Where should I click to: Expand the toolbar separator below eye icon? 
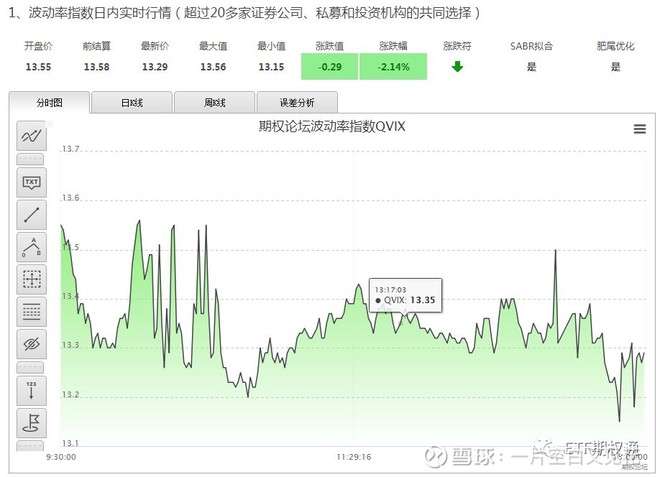point(30,368)
